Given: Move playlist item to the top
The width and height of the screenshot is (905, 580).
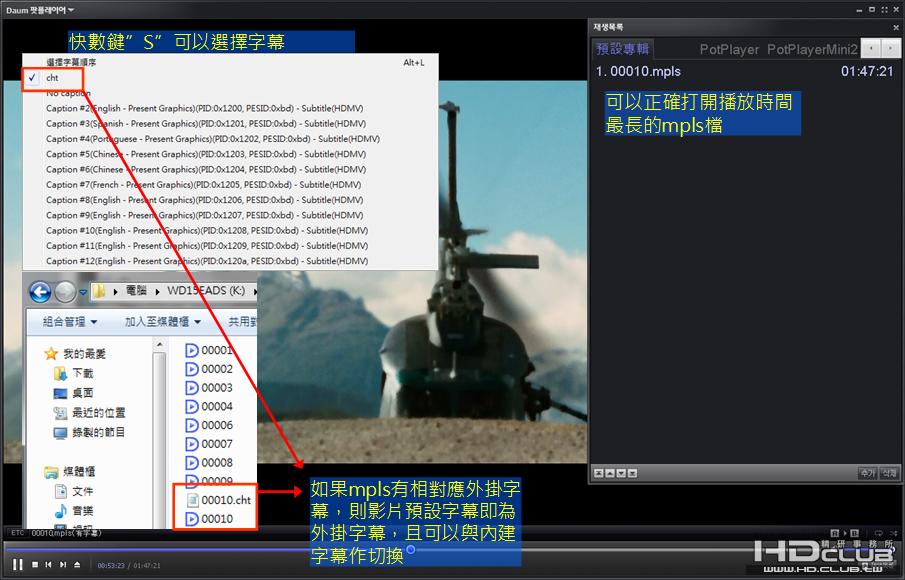Looking at the screenshot, I should click(599, 473).
